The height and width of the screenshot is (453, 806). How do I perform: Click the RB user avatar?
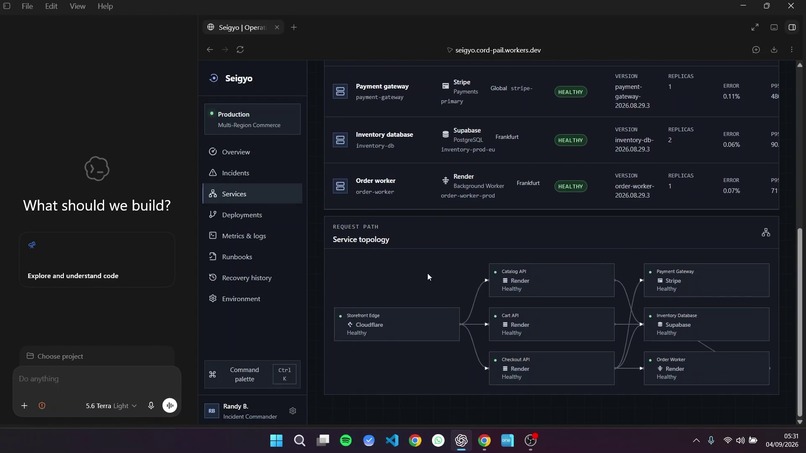212,411
